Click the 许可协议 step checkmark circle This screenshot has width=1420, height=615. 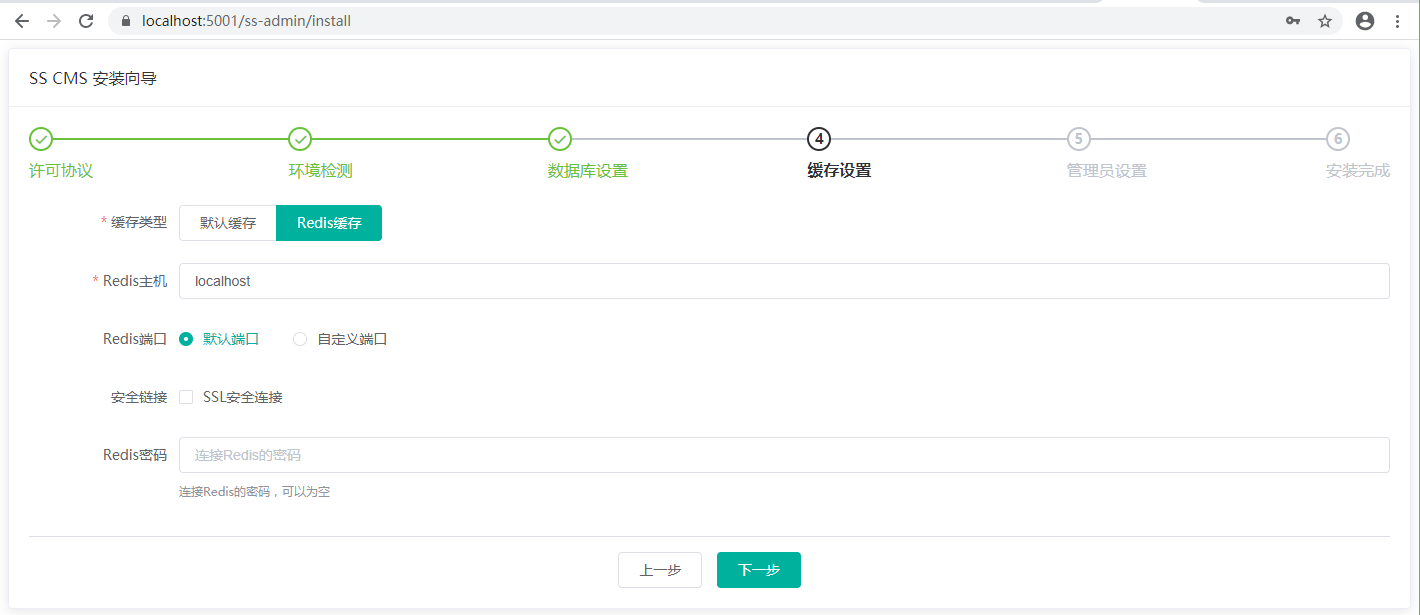click(x=41, y=139)
